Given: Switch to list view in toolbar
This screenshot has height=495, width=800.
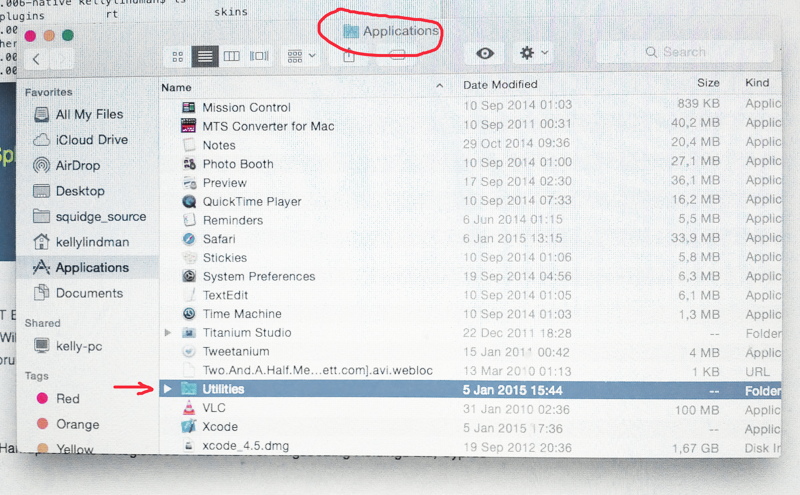Looking at the screenshot, I should coord(205,56).
